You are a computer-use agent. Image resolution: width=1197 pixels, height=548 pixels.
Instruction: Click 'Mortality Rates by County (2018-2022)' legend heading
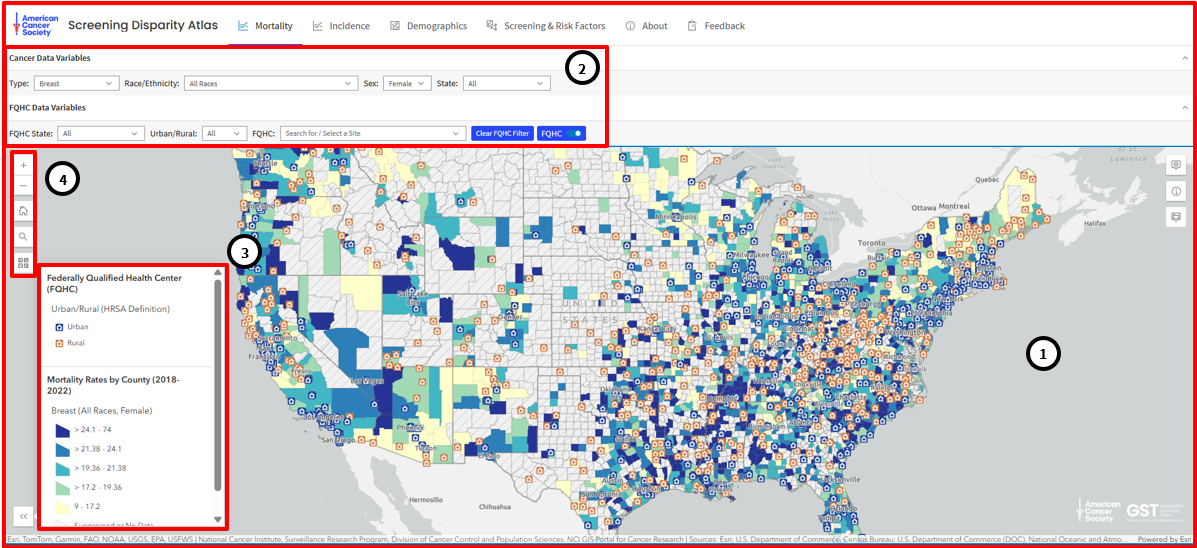[115, 385]
